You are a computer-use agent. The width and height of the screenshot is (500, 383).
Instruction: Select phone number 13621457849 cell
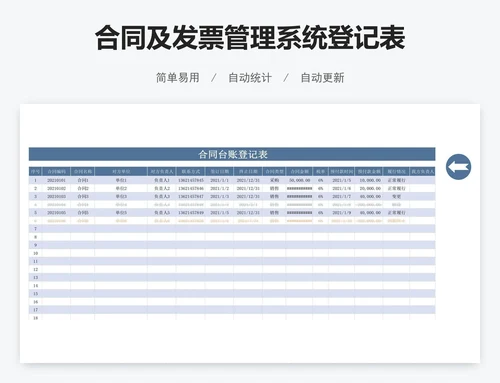[x=191, y=213]
